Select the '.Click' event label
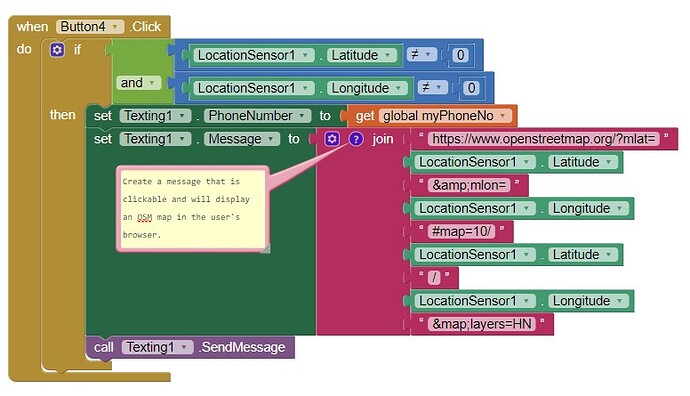 [145, 27]
